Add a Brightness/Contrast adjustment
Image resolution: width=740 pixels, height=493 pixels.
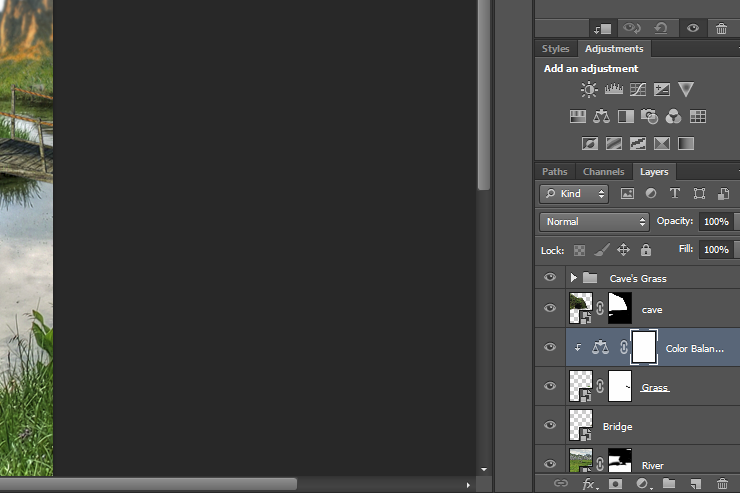pos(589,89)
